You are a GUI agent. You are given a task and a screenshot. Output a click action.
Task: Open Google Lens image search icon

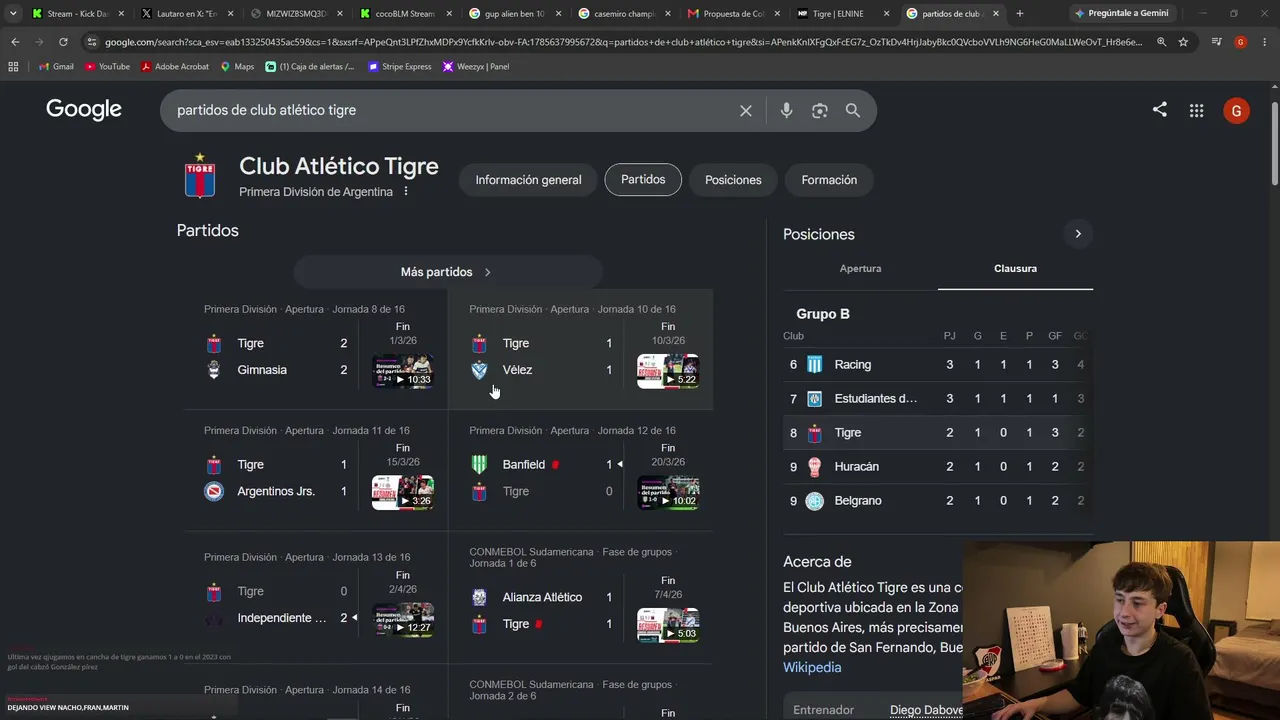tap(820, 111)
